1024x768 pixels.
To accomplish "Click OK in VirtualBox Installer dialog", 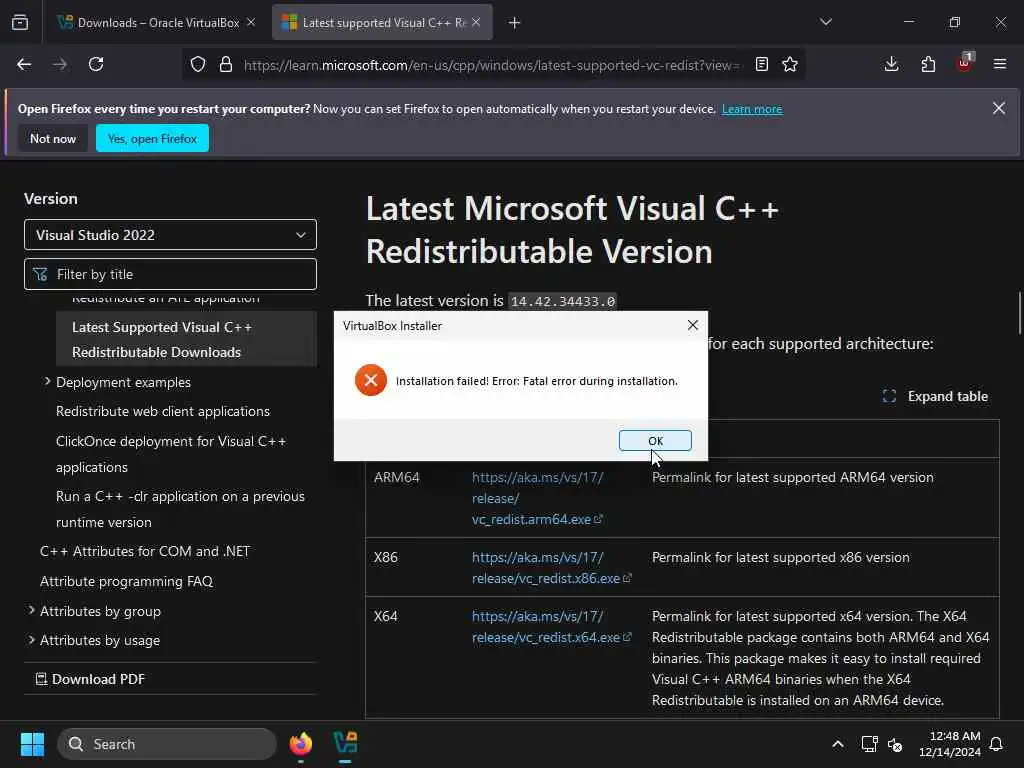I will [655, 441].
